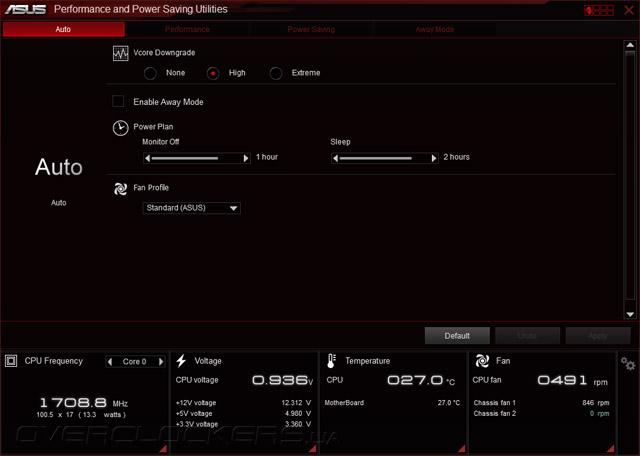
Task: Click the Power Plan clock icon
Action: coord(120,128)
